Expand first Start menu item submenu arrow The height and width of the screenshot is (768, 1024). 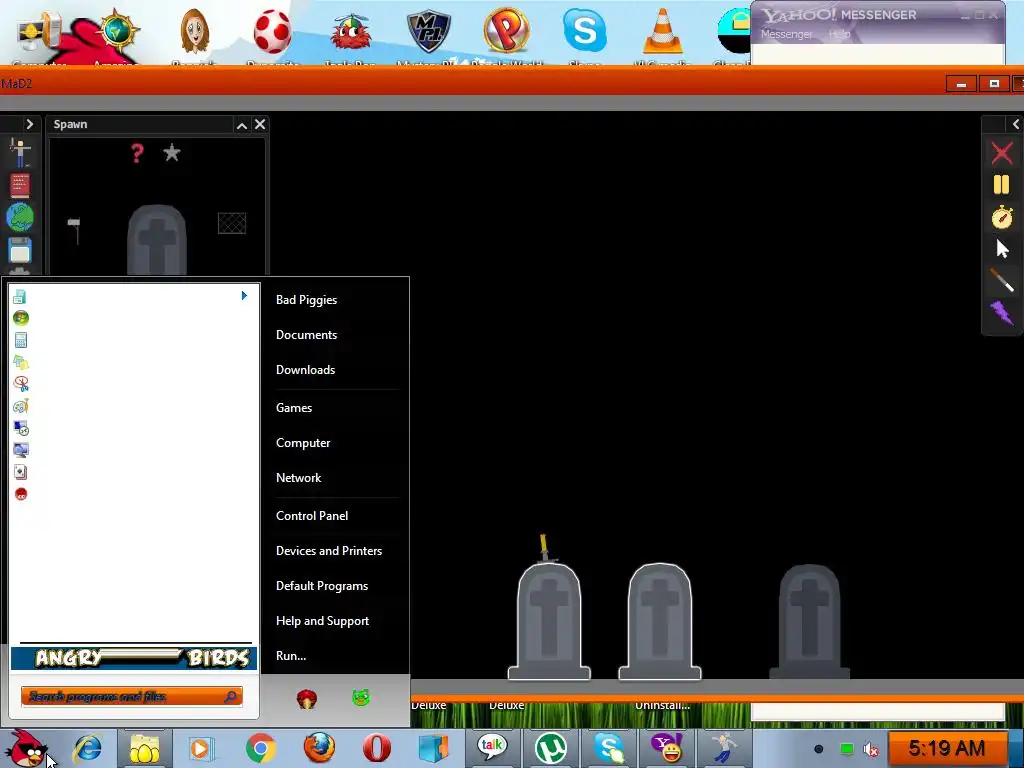244,296
